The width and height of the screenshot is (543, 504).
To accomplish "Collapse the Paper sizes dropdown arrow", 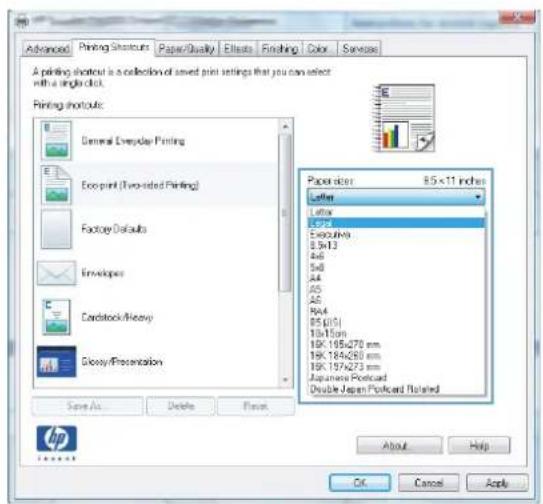I will coord(478,197).
